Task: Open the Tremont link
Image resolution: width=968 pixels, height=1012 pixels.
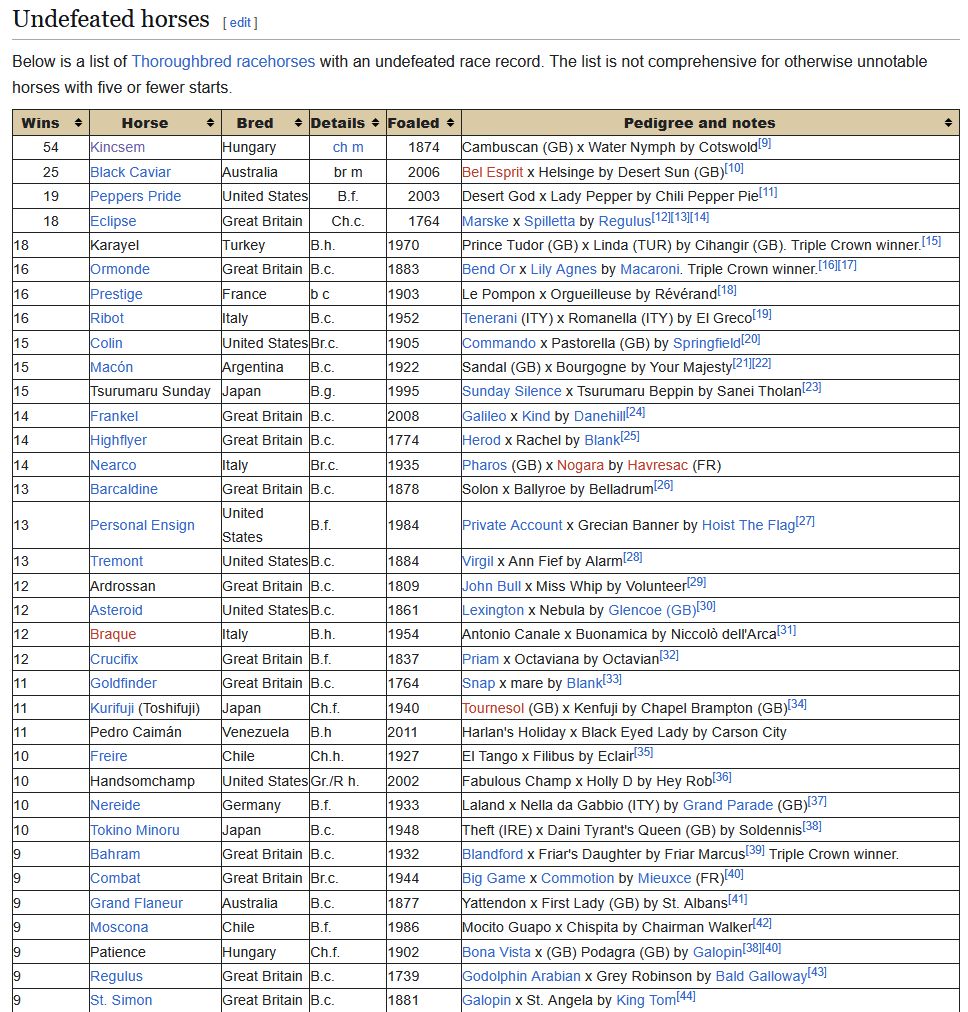Action: click(117, 562)
